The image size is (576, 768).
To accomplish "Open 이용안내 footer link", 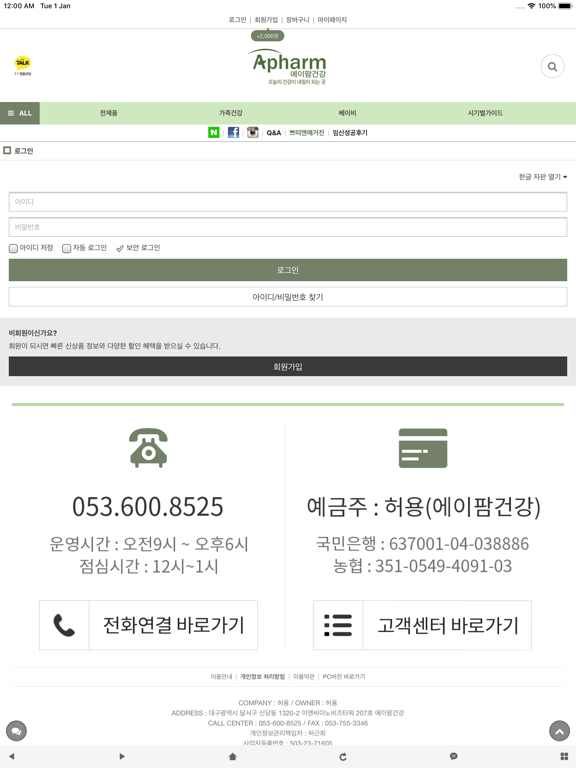I will click(221, 676).
